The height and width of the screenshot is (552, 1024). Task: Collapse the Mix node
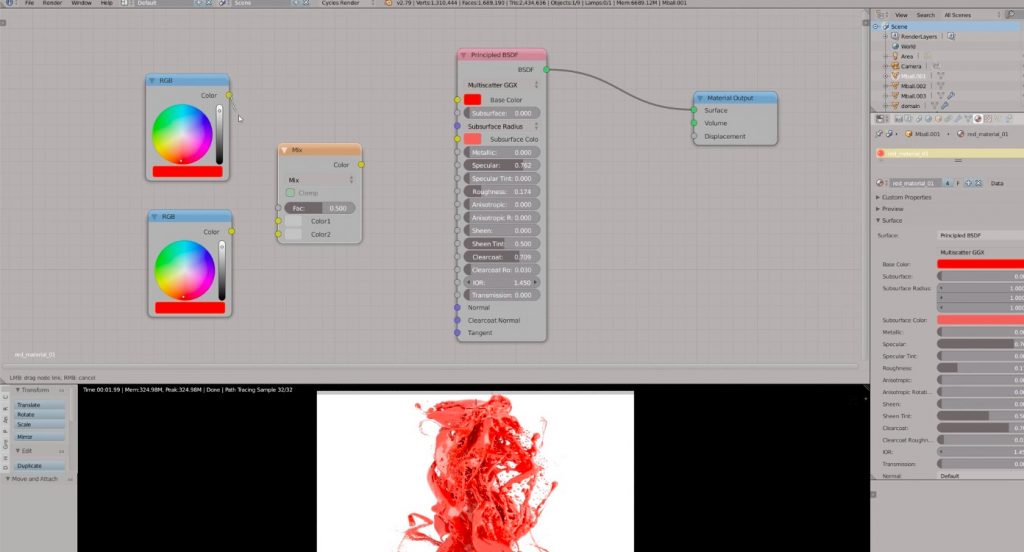pyautogui.click(x=284, y=150)
